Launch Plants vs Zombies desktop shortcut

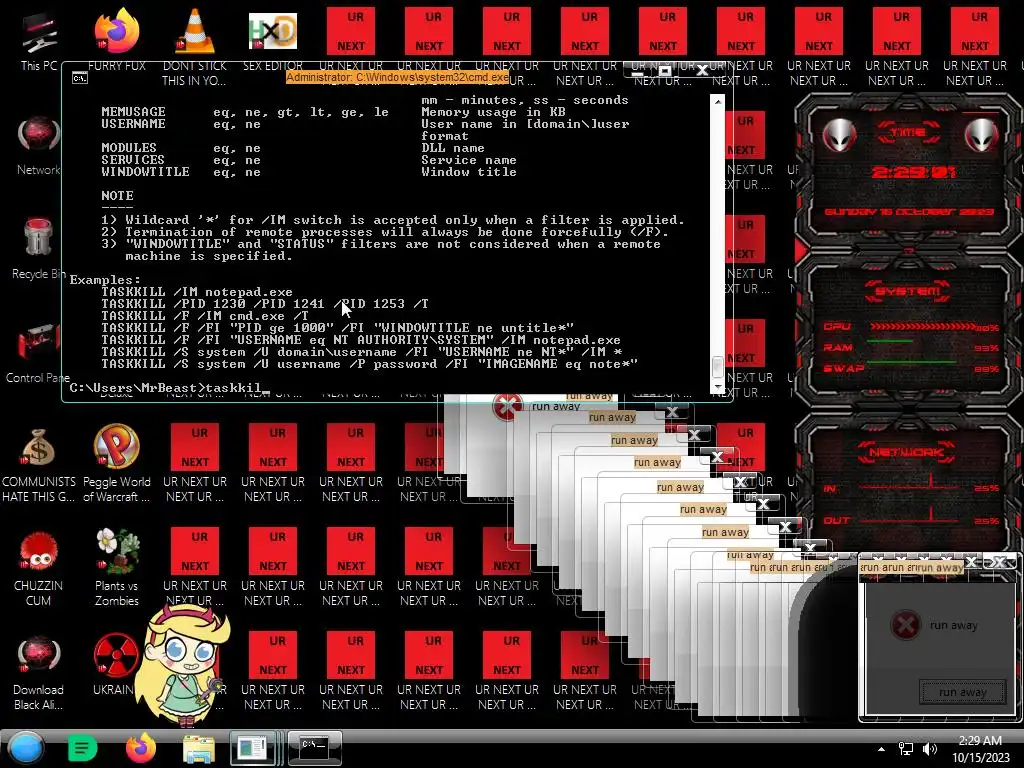[x=117, y=568]
